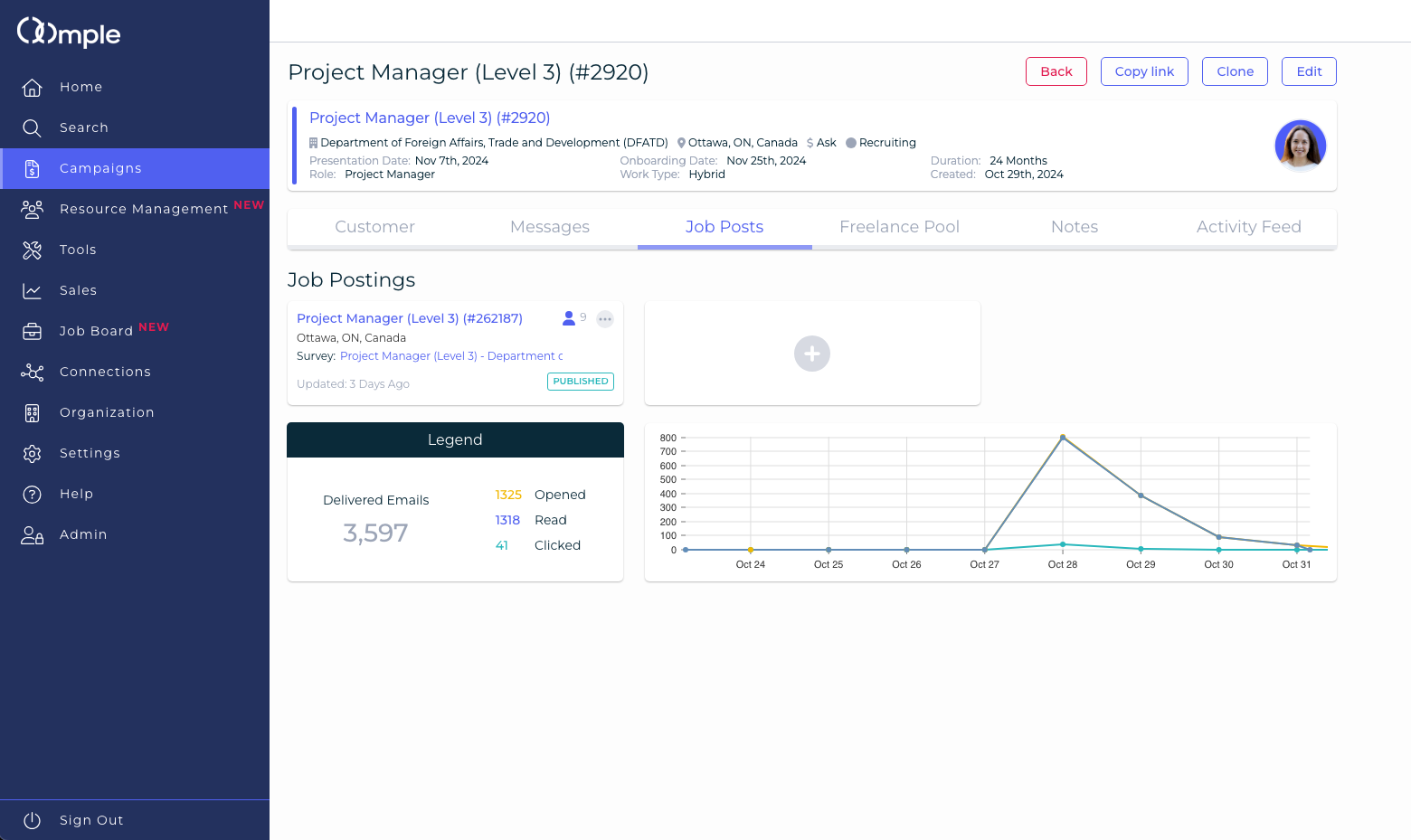The width and height of the screenshot is (1411, 840).
Task: Open Settings gear icon in sidebar
Action: tap(33, 454)
